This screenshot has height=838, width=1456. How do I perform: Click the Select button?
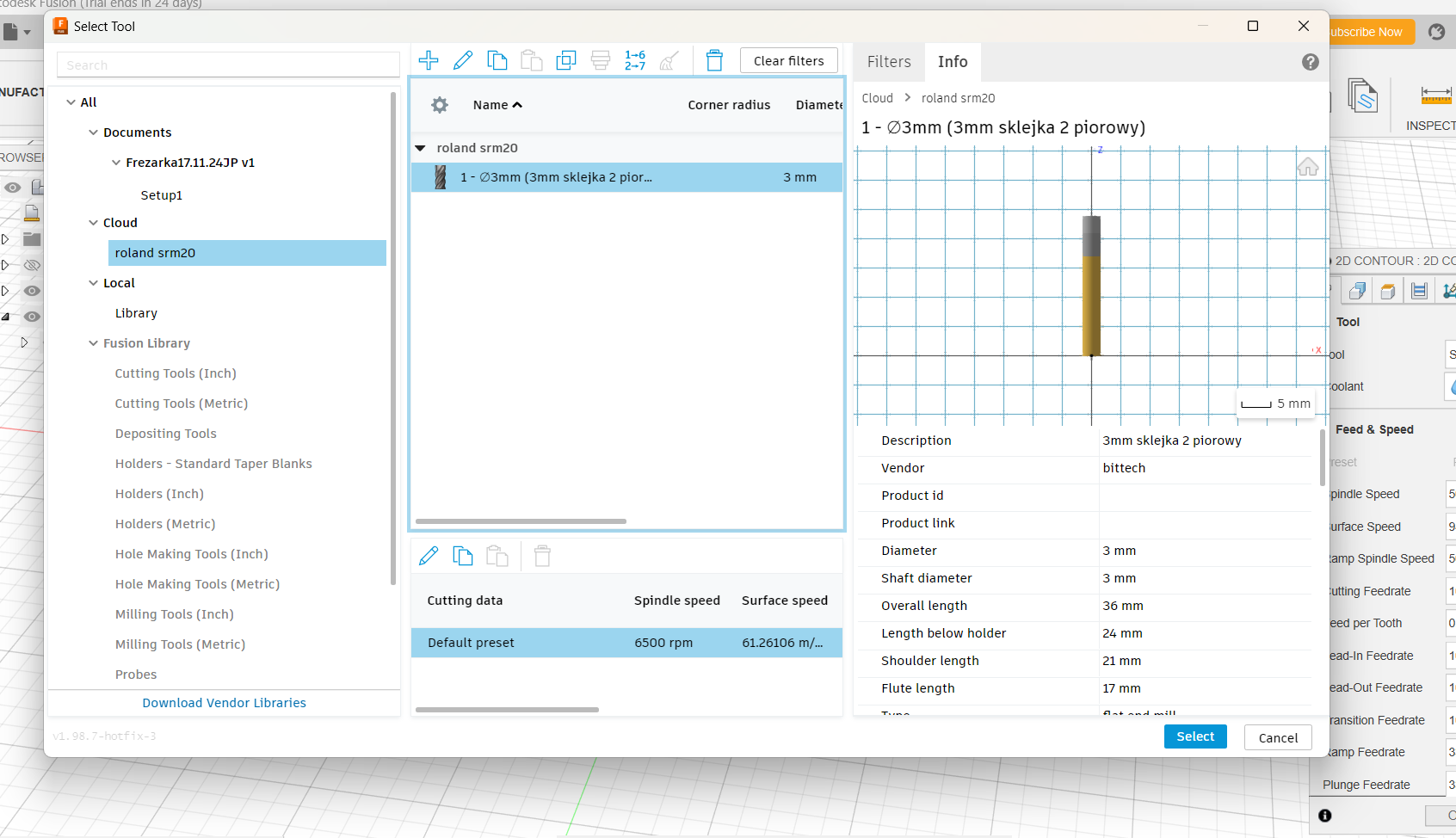pos(1195,736)
